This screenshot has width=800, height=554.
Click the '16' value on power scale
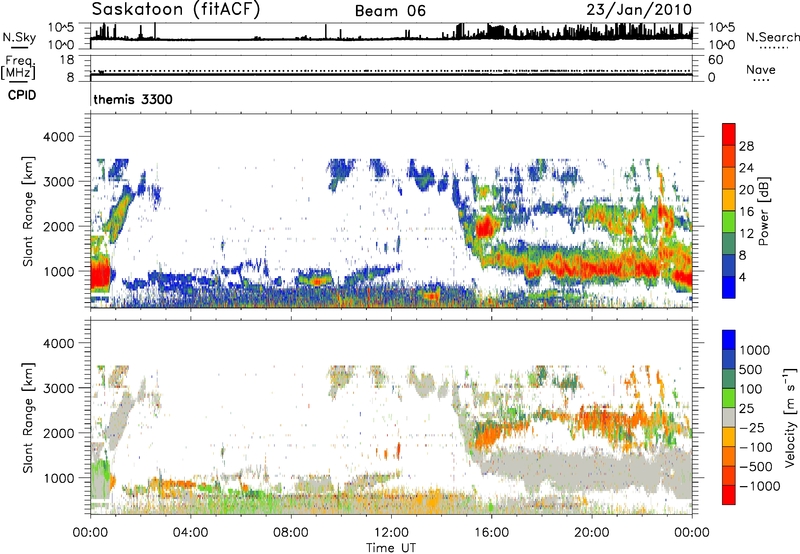coord(746,212)
